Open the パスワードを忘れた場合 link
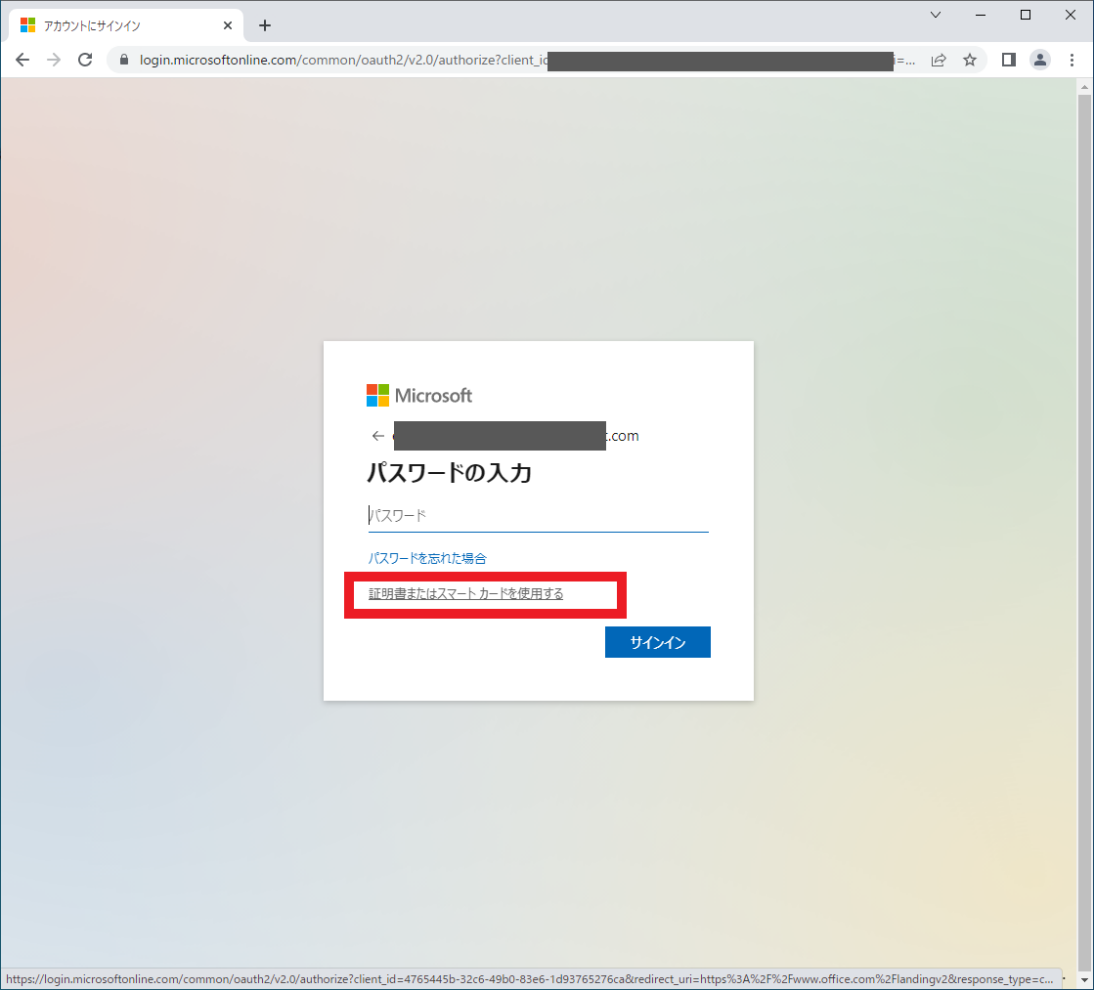The width and height of the screenshot is (1094, 990). (427, 558)
